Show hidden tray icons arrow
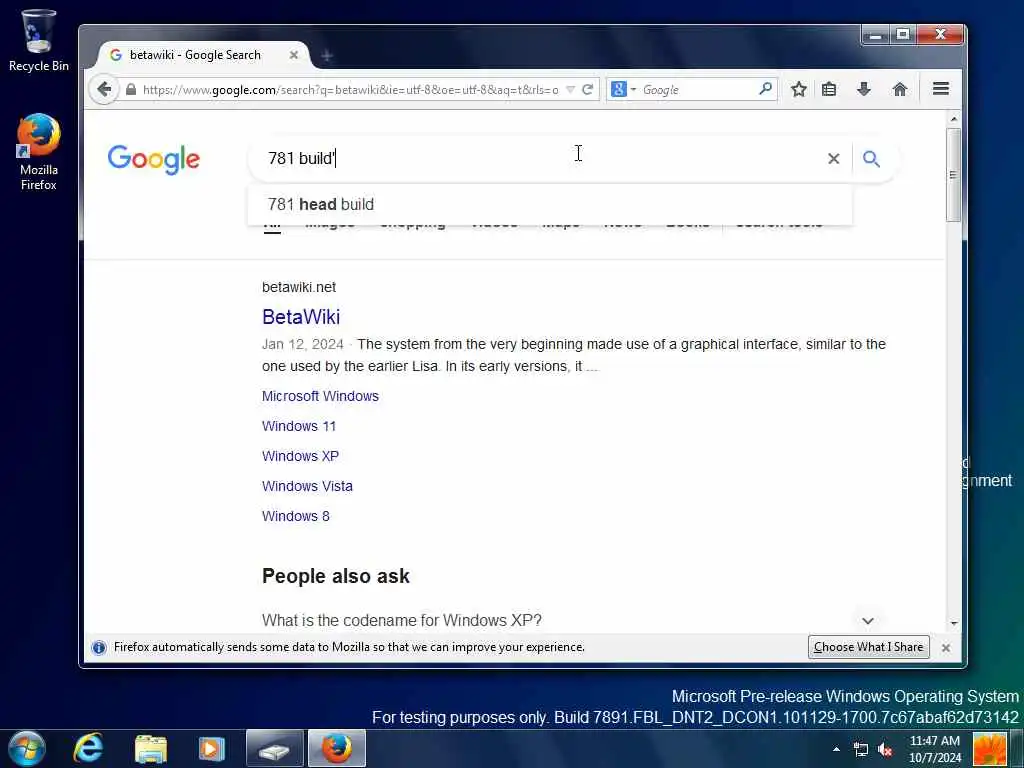This screenshot has height=768, width=1024. [837, 749]
